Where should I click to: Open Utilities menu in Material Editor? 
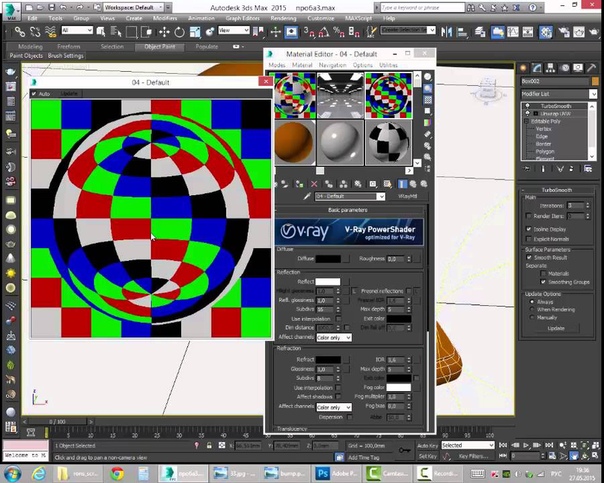390,65
